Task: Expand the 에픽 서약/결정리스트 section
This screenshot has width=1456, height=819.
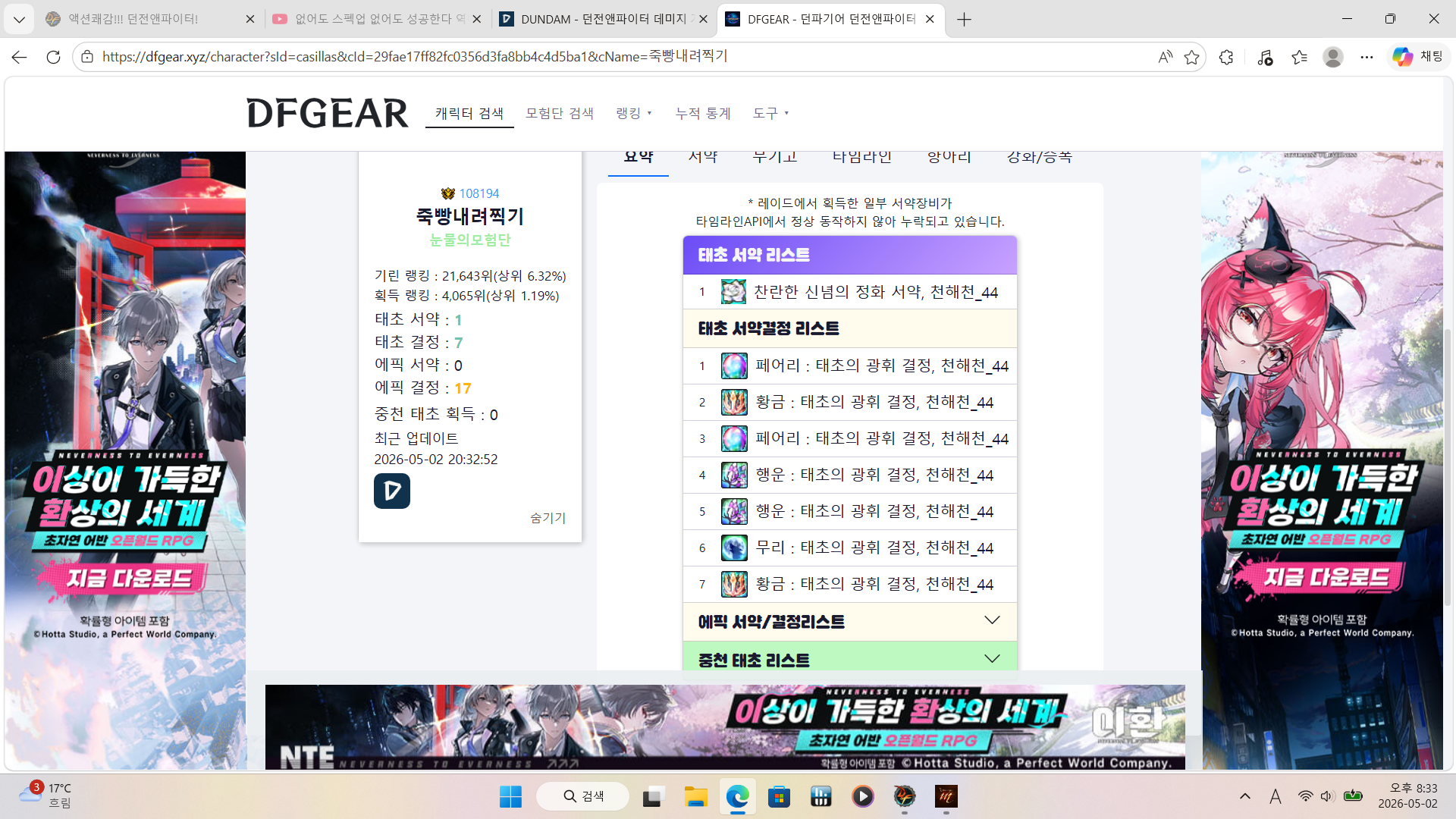Action: tap(849, 621)
